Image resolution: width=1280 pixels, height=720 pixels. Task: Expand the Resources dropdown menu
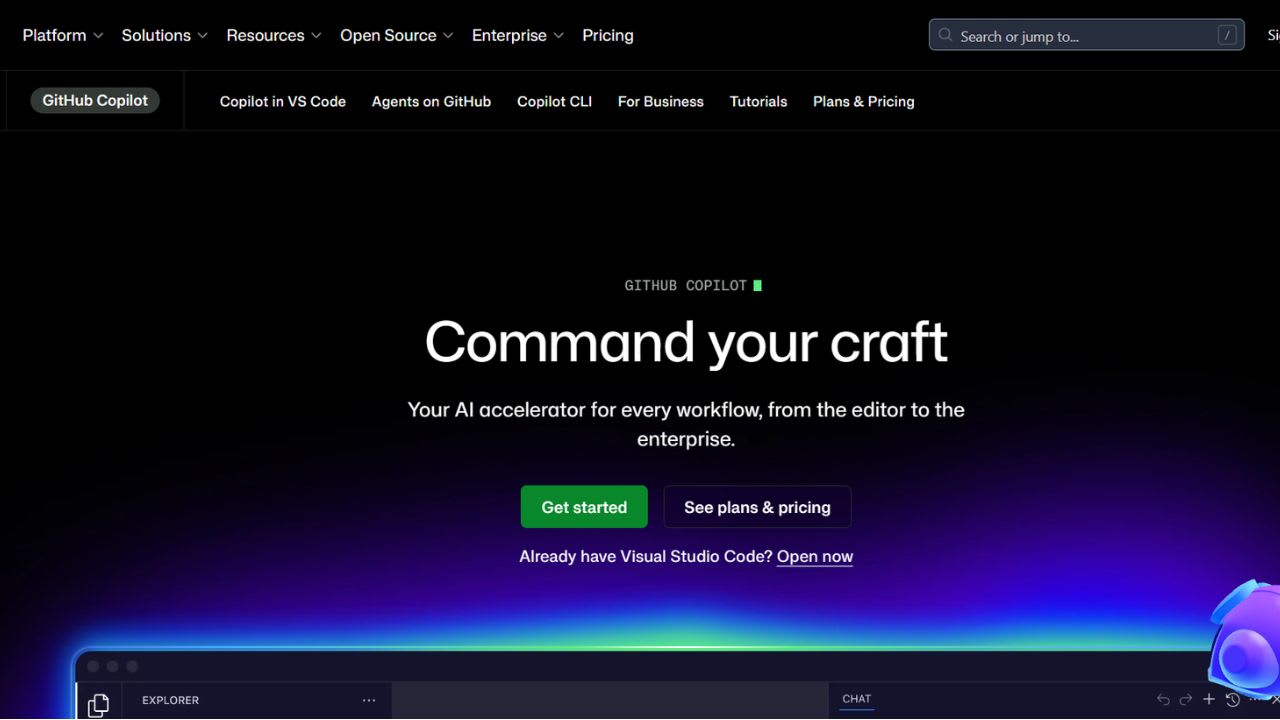(x=274, y=35)
